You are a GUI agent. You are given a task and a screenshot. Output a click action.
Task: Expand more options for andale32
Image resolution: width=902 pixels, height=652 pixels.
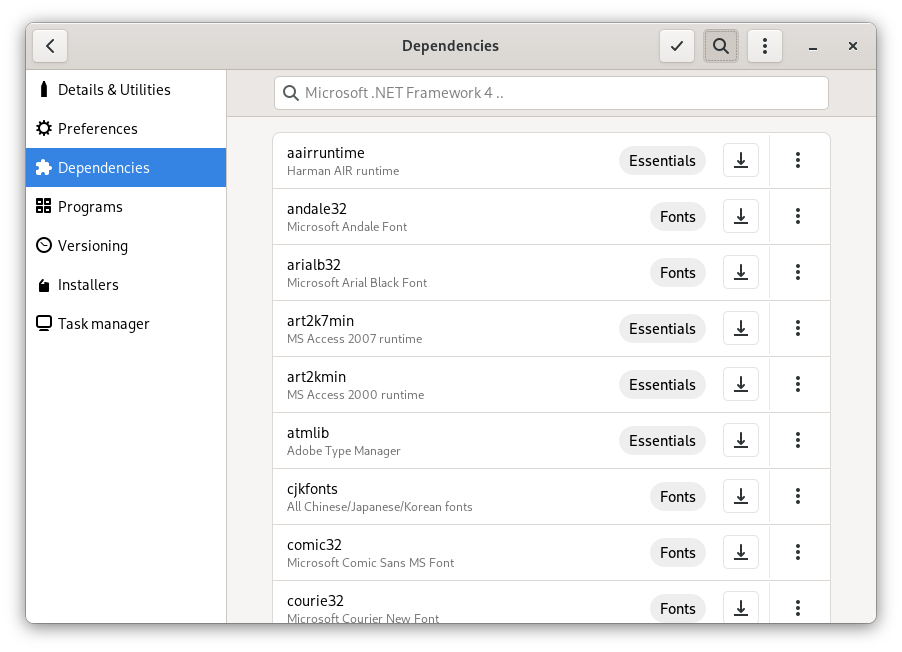point(798,217)
